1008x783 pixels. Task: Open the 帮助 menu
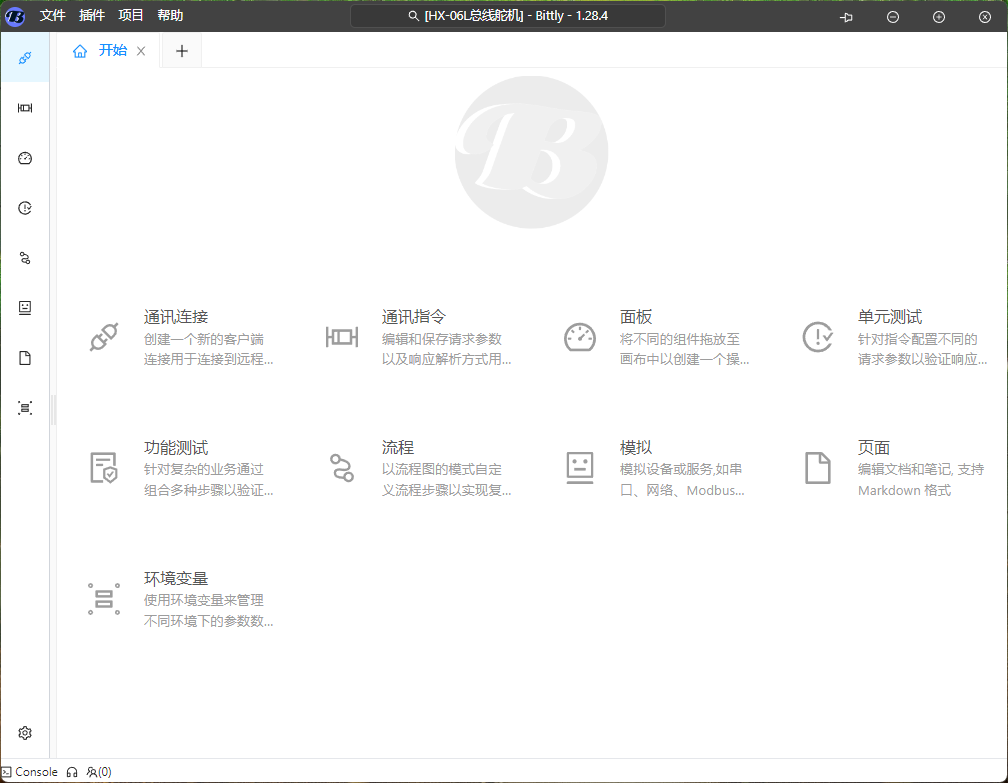(170, 16)
